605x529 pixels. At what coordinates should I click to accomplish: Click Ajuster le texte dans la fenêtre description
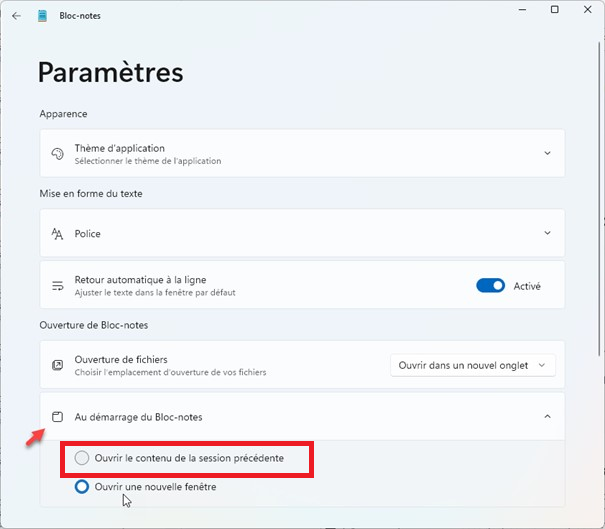155,292
